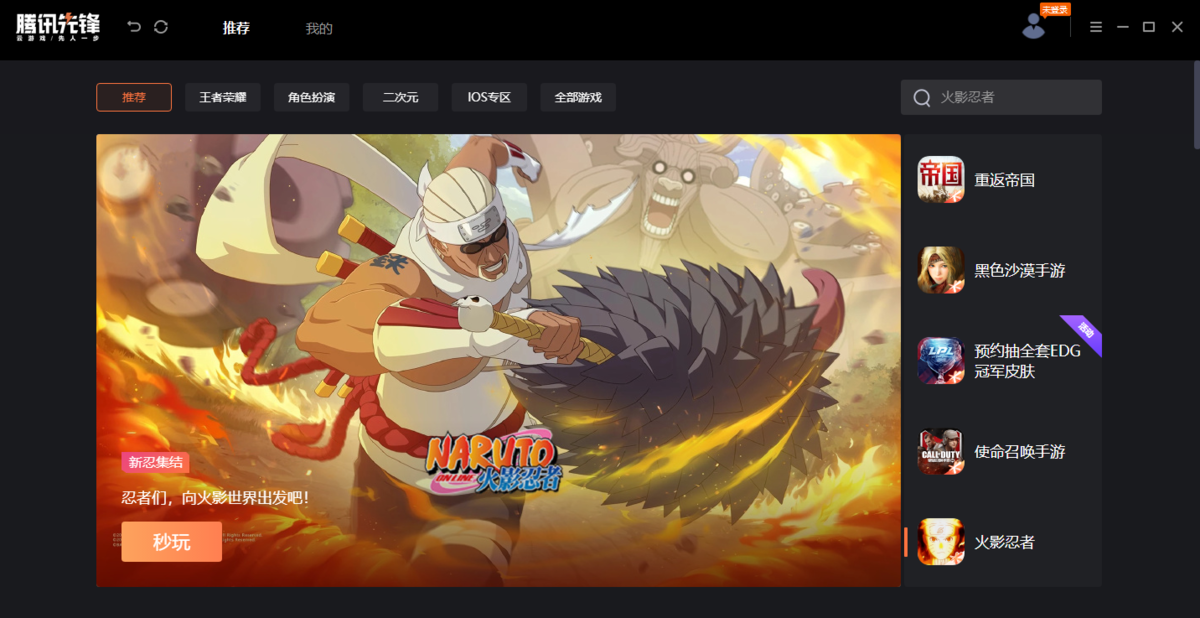Click the 使命召唤手游 title text
1200x618 pixels.
(x=1020, y=452)
